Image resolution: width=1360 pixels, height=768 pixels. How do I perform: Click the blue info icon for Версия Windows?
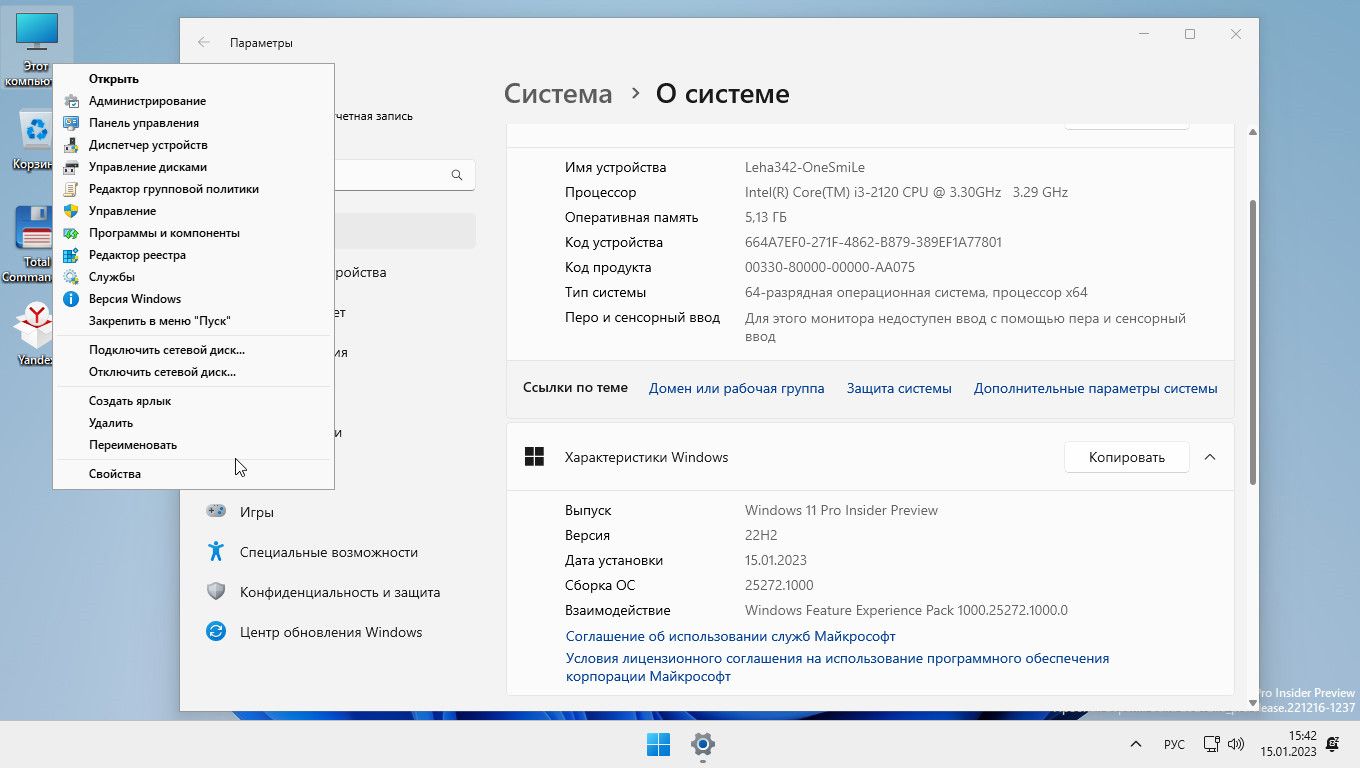(71, 299)
